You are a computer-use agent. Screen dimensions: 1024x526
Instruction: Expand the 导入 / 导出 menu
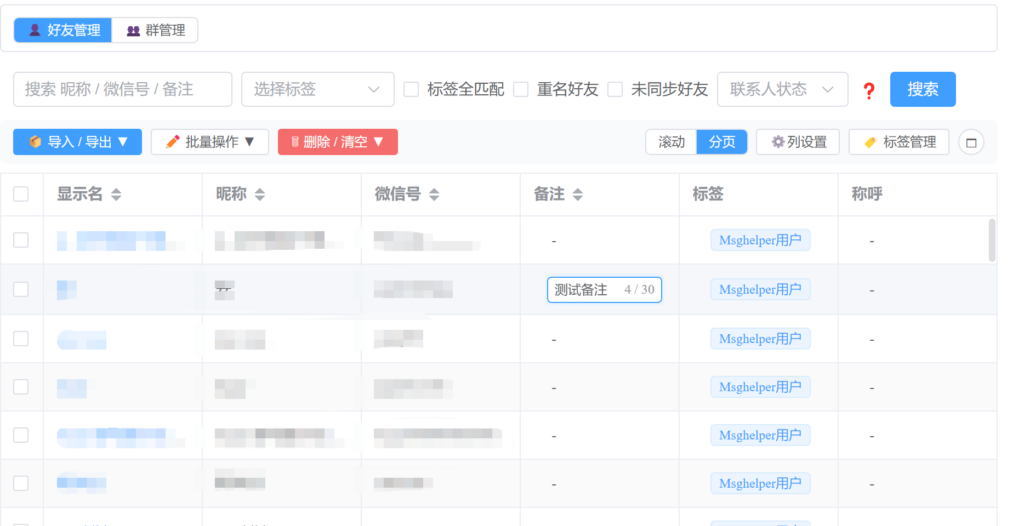coord(78,142)
